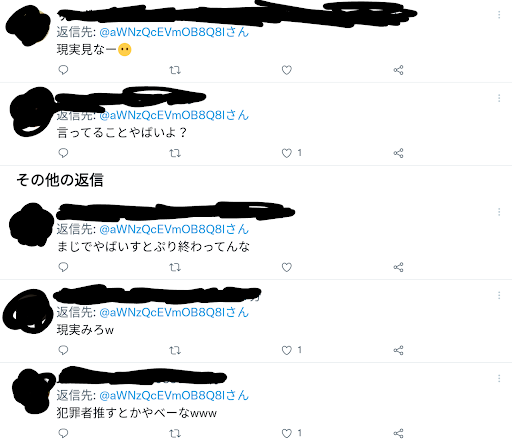512x445 pixels.
Task: Open @aWNzQcEVmOB8Q8I link above 犯罪者推す reply
Action: tap(174, 395)
